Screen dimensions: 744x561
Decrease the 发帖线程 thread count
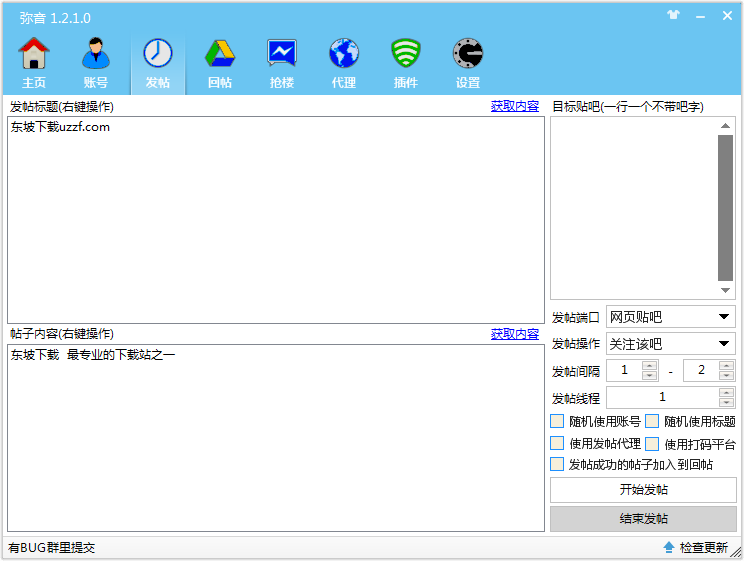pos(726,402)
